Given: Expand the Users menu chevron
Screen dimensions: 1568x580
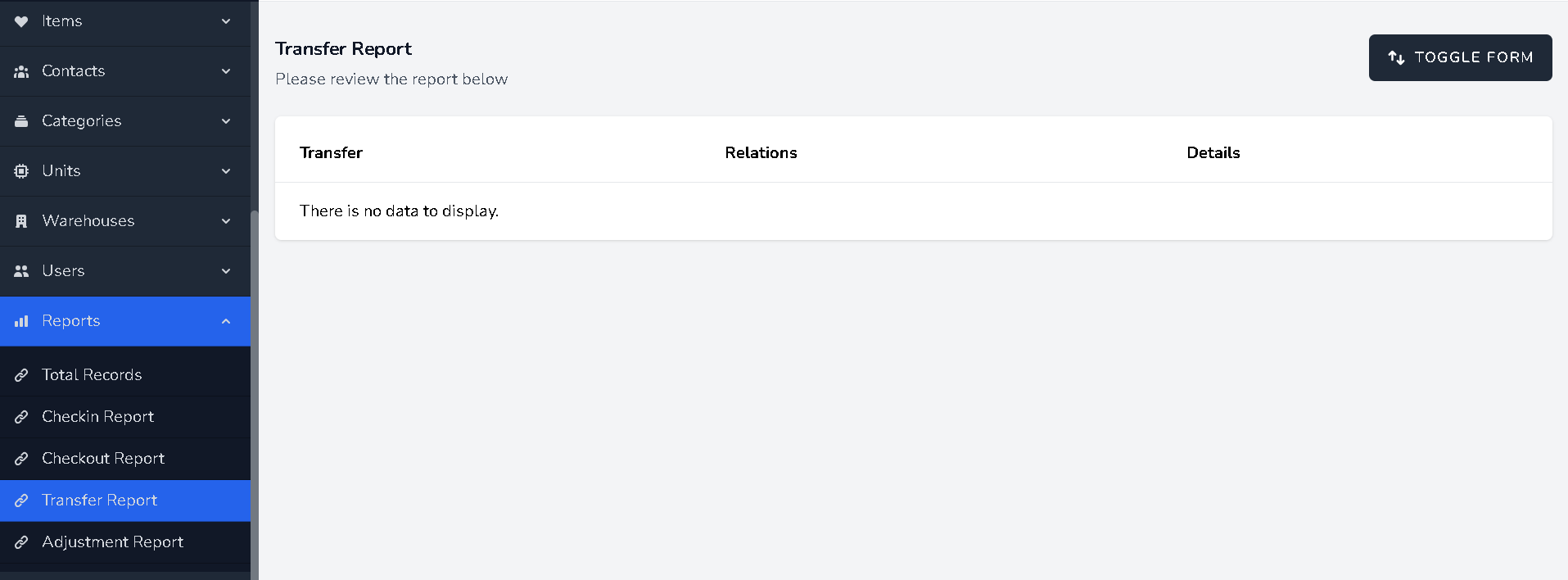Looking at the screenshot, I should click(x=226, y=270).
